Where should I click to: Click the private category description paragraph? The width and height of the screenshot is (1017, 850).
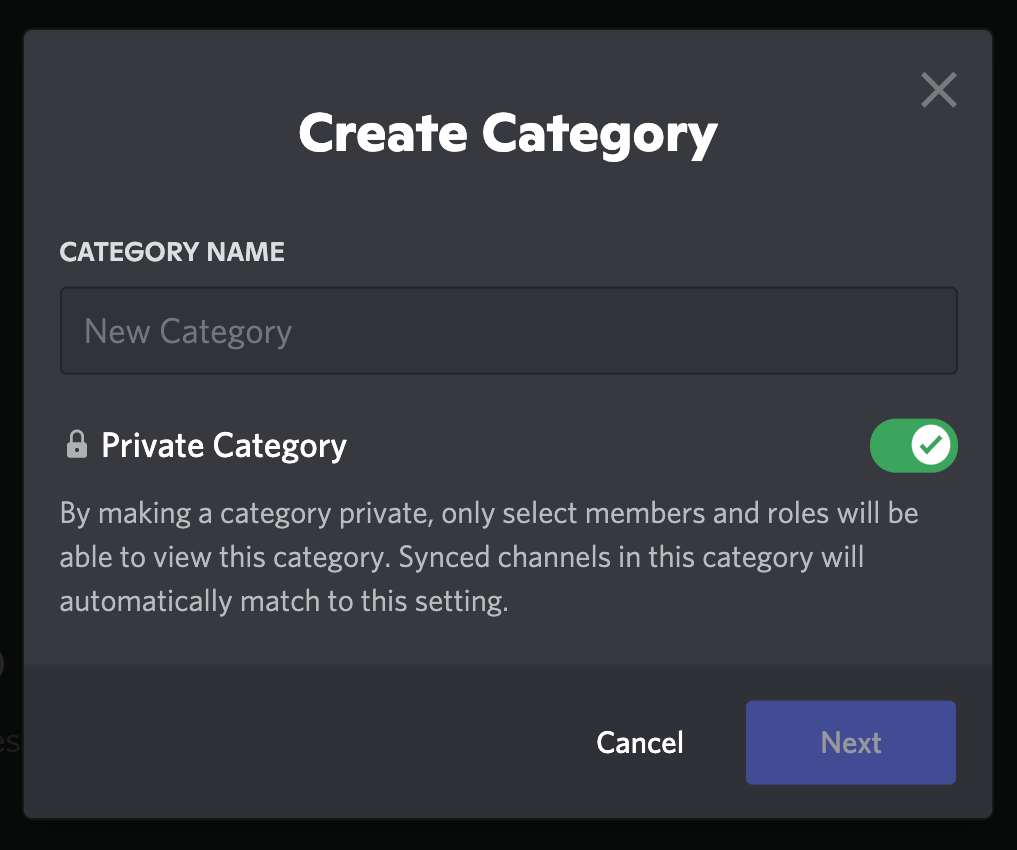coord(489,557)
